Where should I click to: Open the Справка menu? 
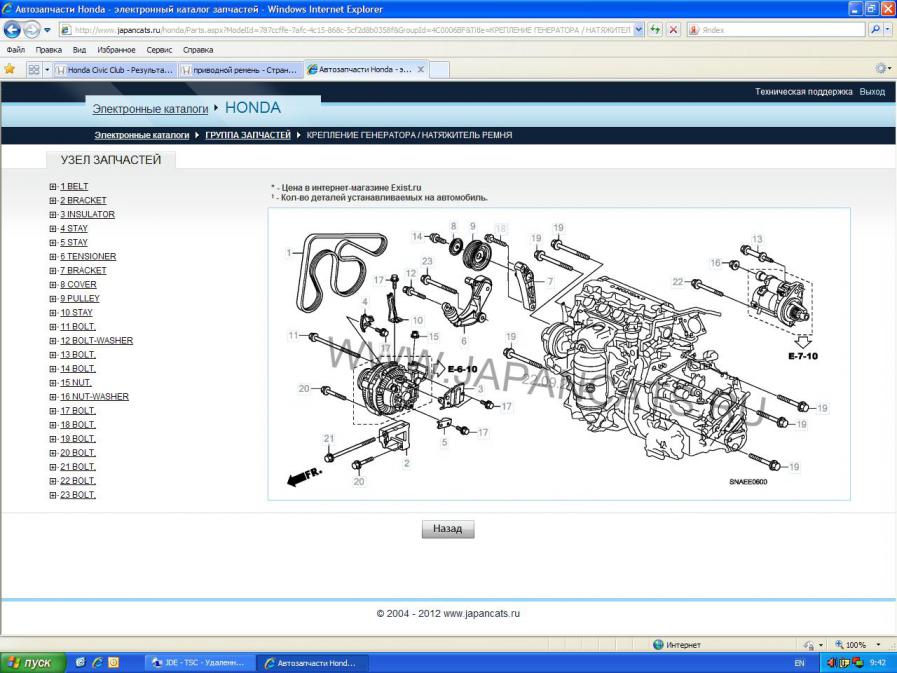click(198, 50)
